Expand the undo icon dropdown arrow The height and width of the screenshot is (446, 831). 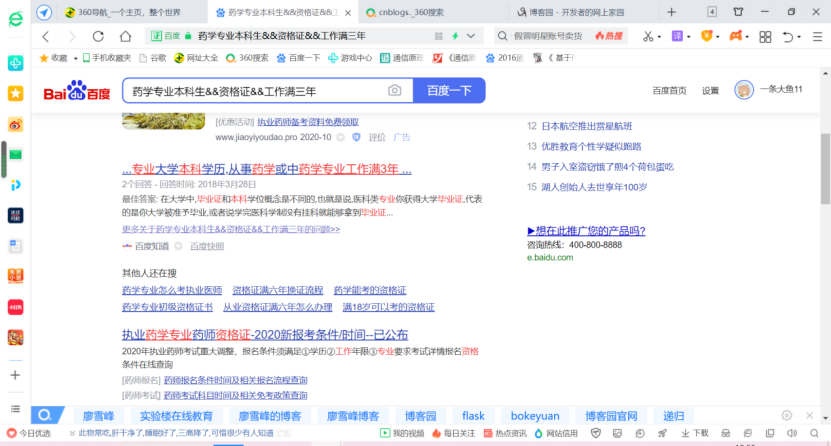pos(799,37)
